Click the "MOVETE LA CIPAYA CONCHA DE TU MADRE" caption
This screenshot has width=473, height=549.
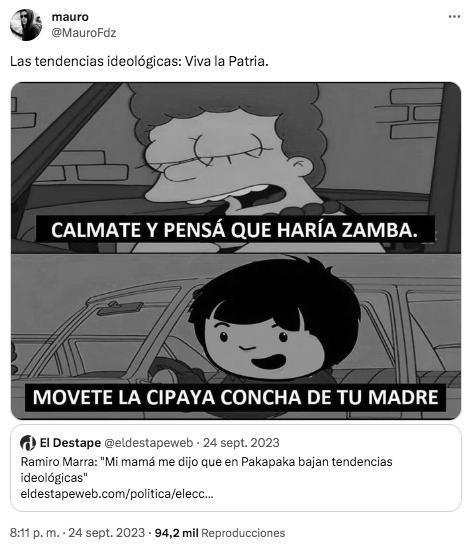pyautogui.click(x=235, y=397)
